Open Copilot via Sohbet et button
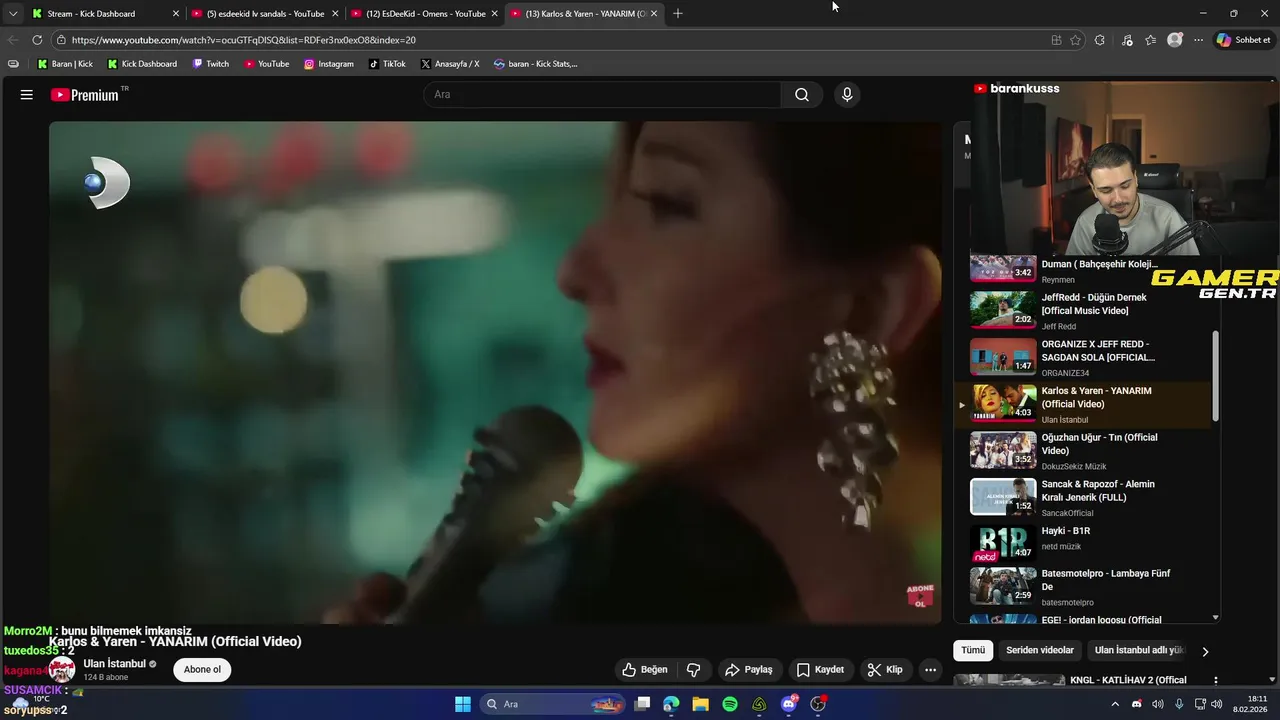The height and width of the screenshot is (720, 1280). pyautogui.click(x=1244, y=40)
